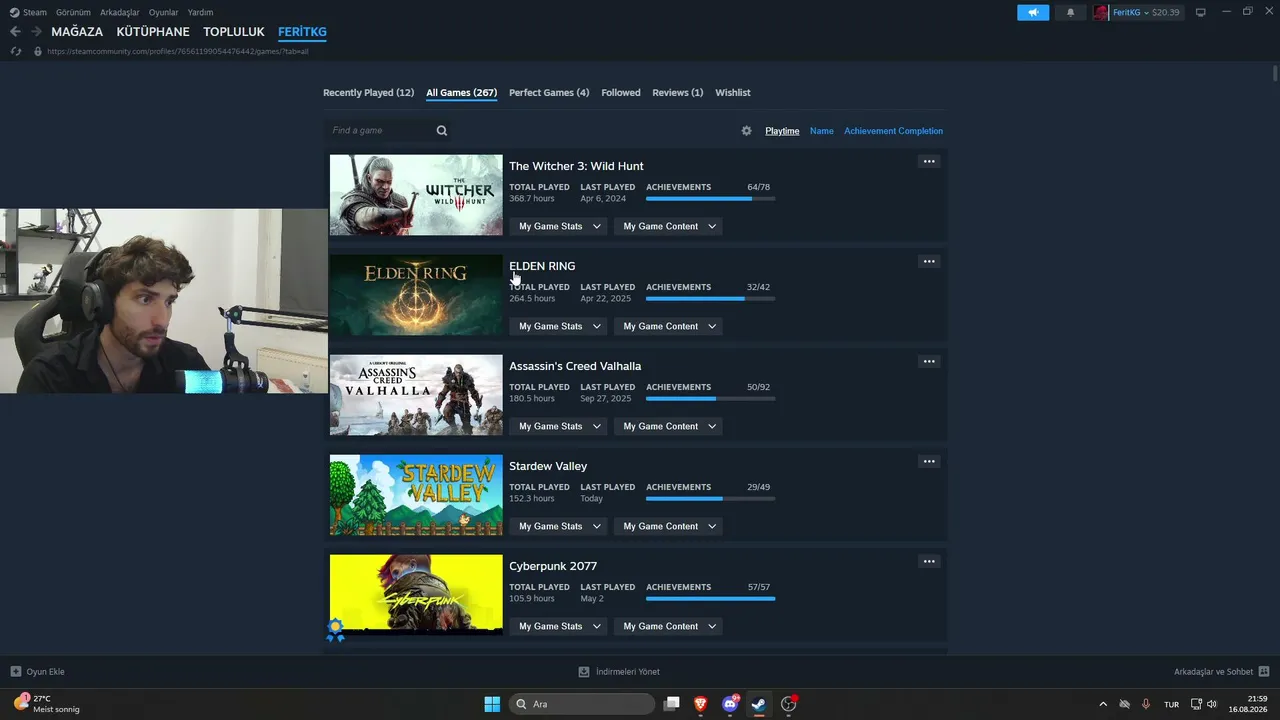Open the FeritKG account dropdown
The width and height of the screenshot is (1280, 720).
point(1137,13)
